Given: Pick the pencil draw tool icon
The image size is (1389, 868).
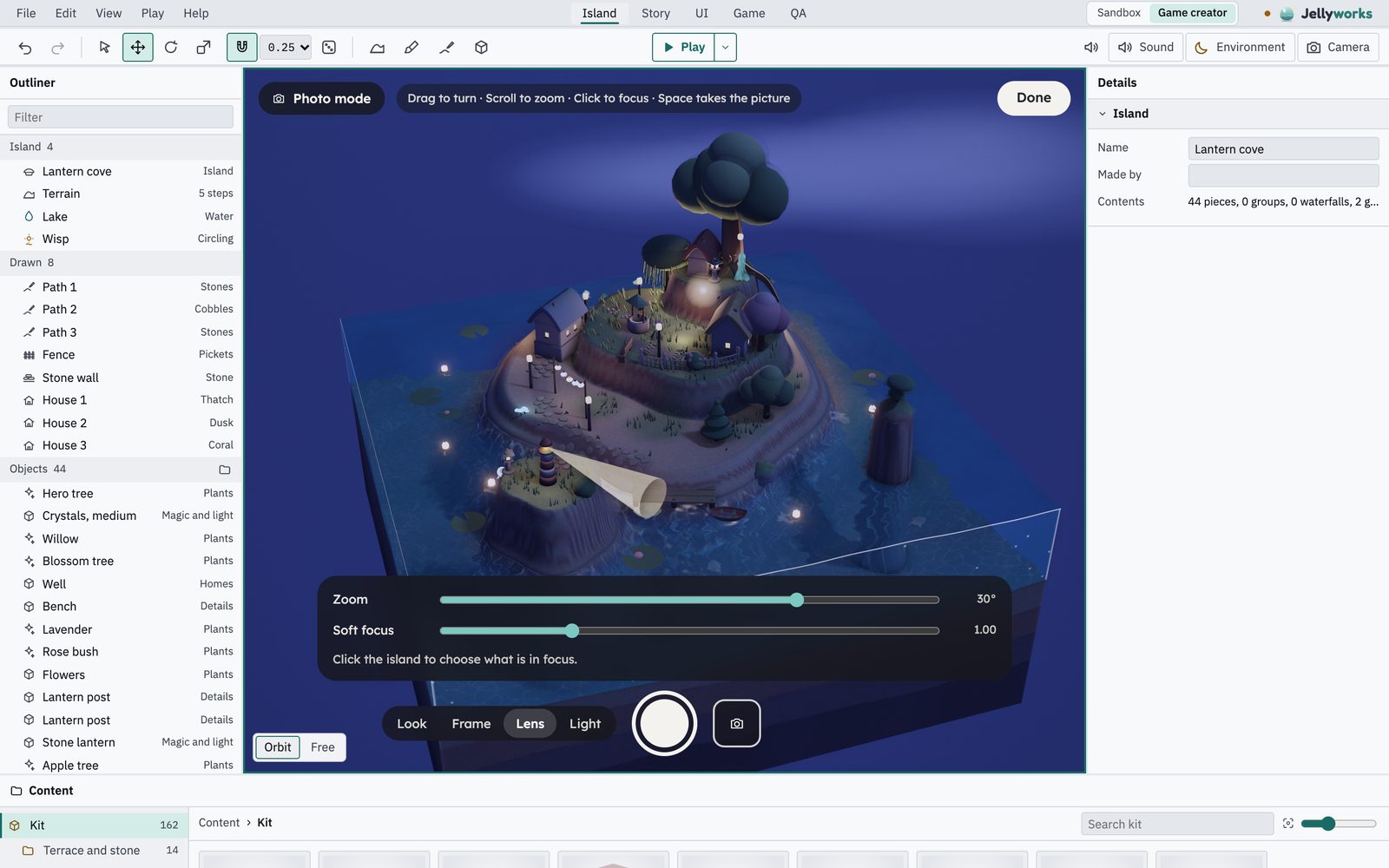Looking at the screenshot, I should tap(411, 48).
